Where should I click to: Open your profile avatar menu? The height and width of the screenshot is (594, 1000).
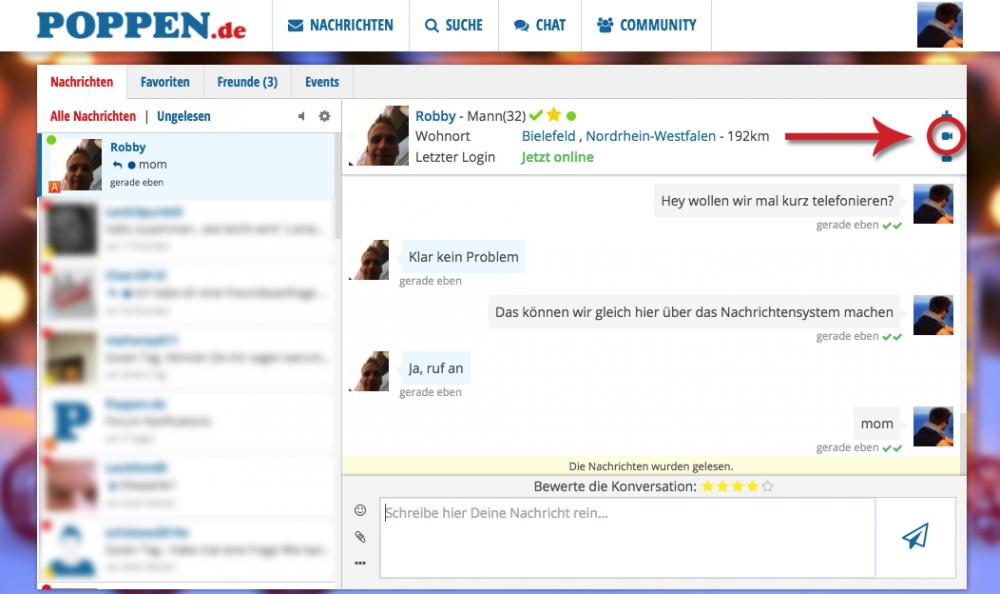click(939, 25)
